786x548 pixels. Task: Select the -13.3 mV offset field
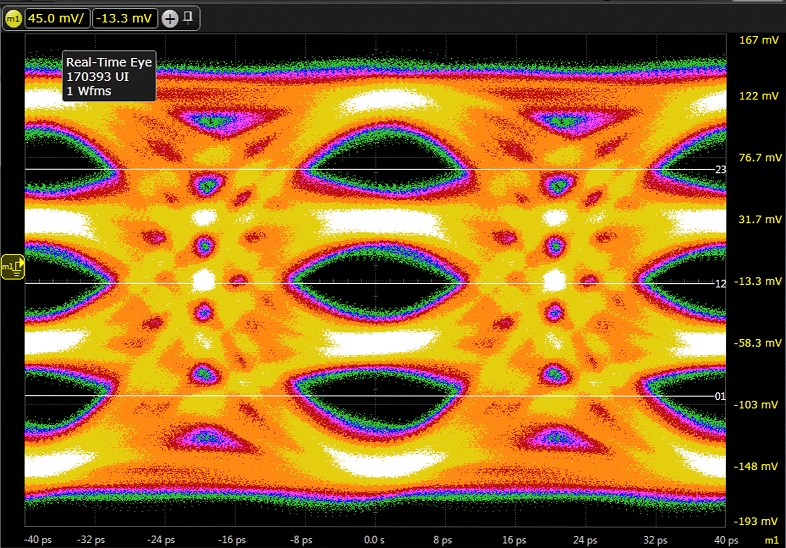[x=124, y=18]
